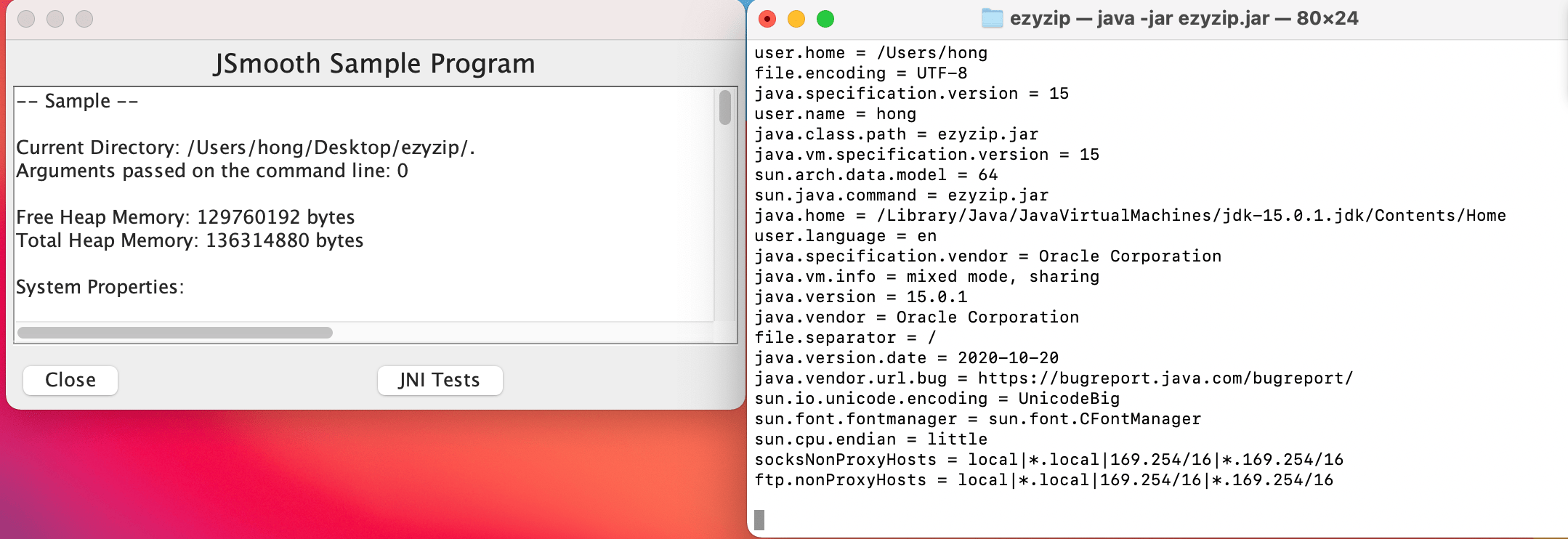1568x539 pixels.
Task: Click the Terminal title "ezyzip — java -jar ezyzip.jar"
Action: point(1139,18)
